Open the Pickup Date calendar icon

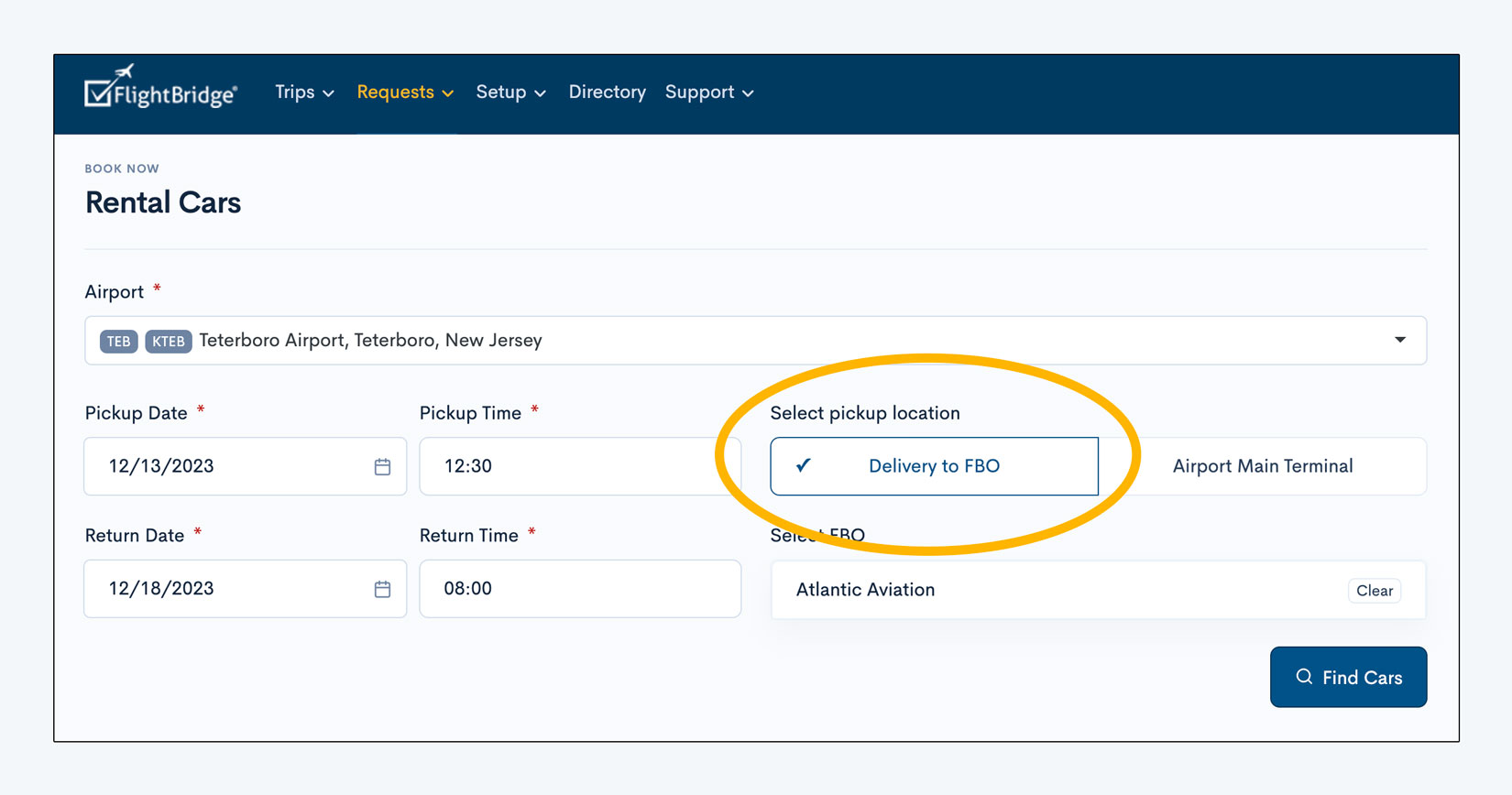[x=382, y=467]
